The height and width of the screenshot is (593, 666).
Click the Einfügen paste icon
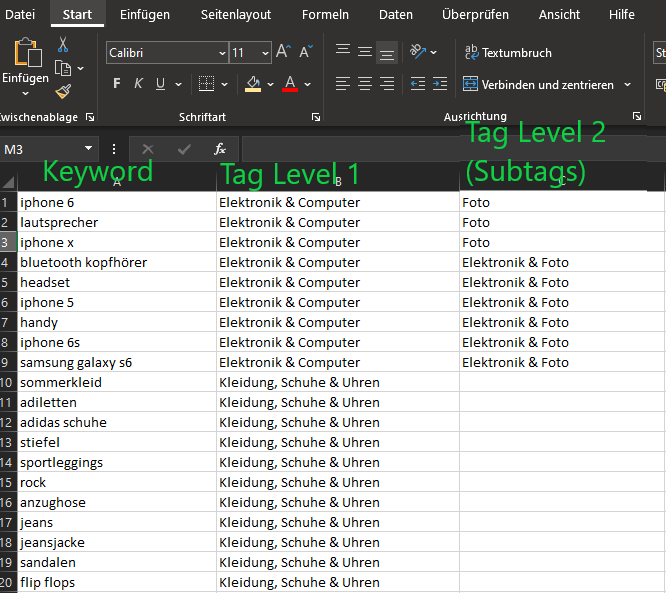28,53
